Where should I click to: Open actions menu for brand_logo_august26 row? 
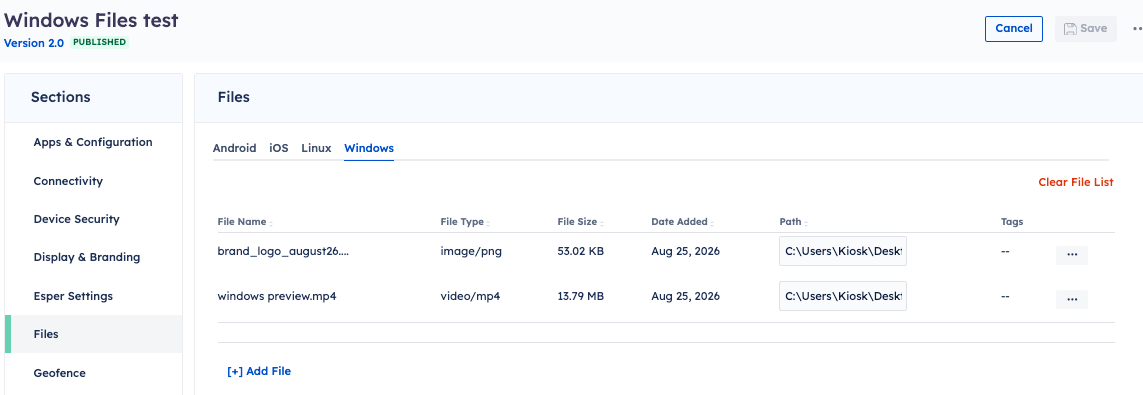[1072, 255]
